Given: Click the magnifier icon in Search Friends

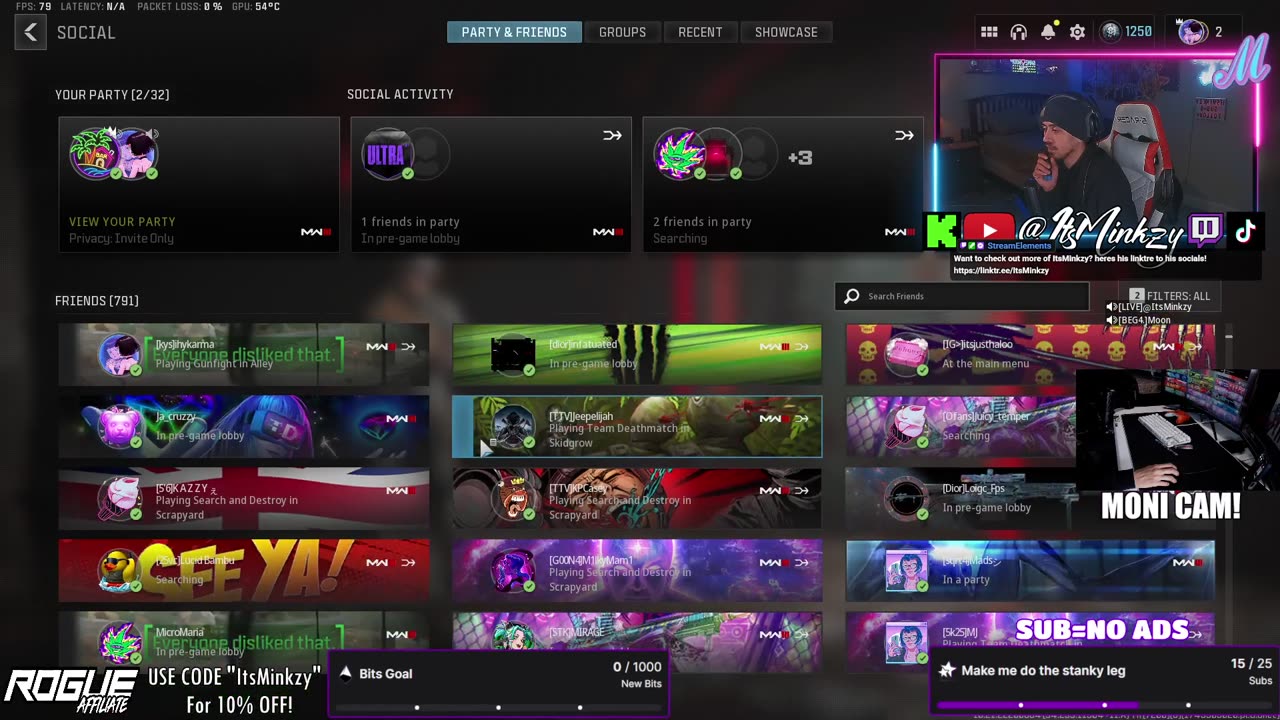Looking at the screenshot, I should (852, 296).
